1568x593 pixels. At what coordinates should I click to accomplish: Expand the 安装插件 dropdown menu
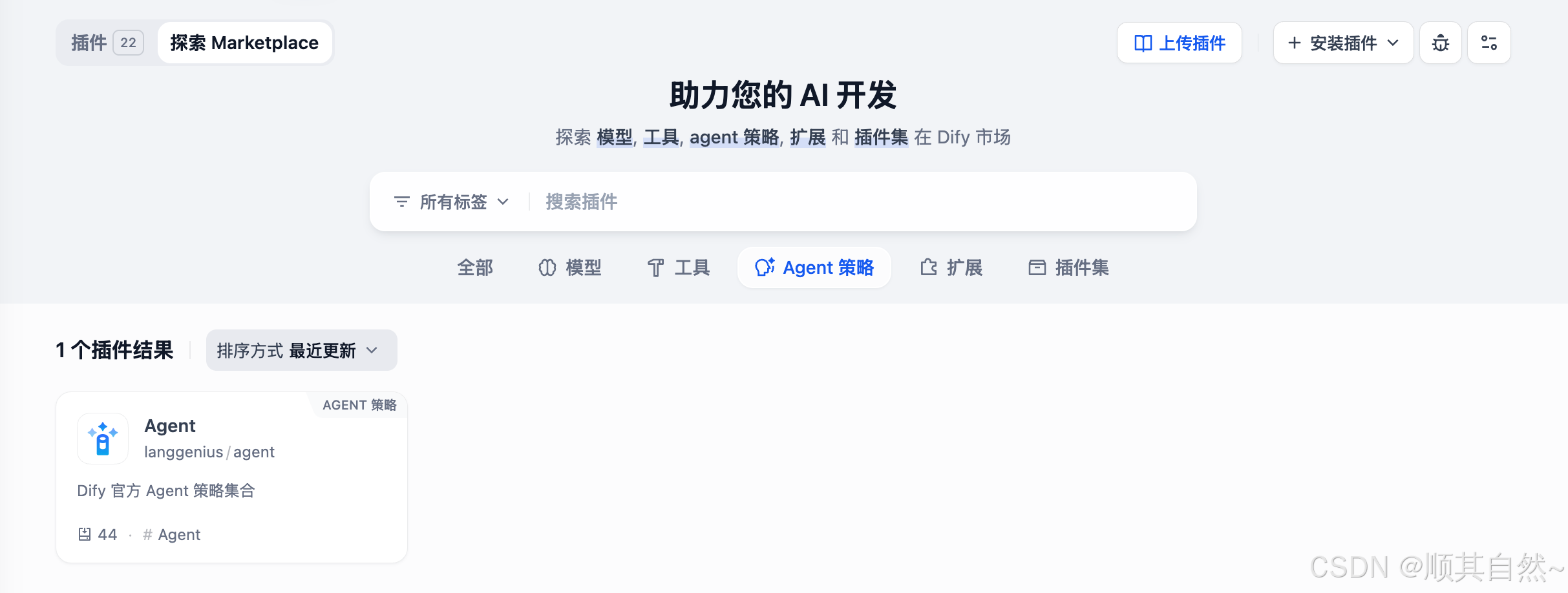(x=1343, y=43)
